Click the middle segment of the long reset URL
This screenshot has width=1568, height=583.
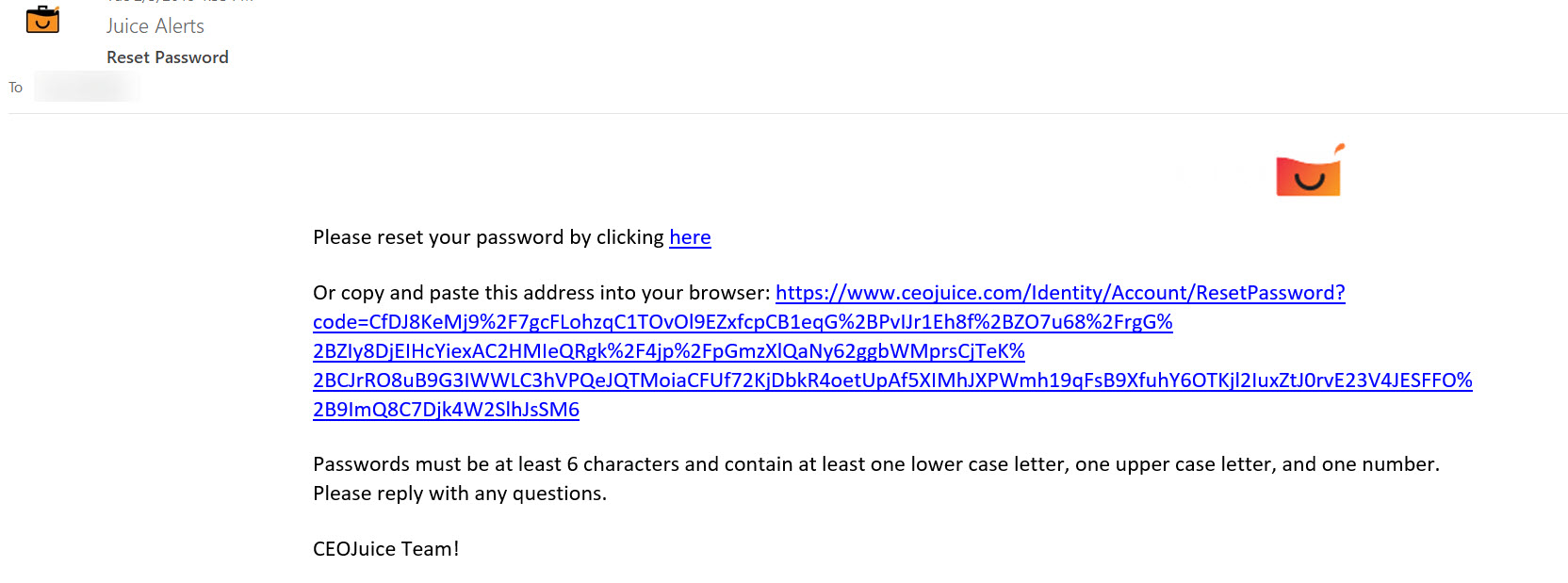(669, 350)
